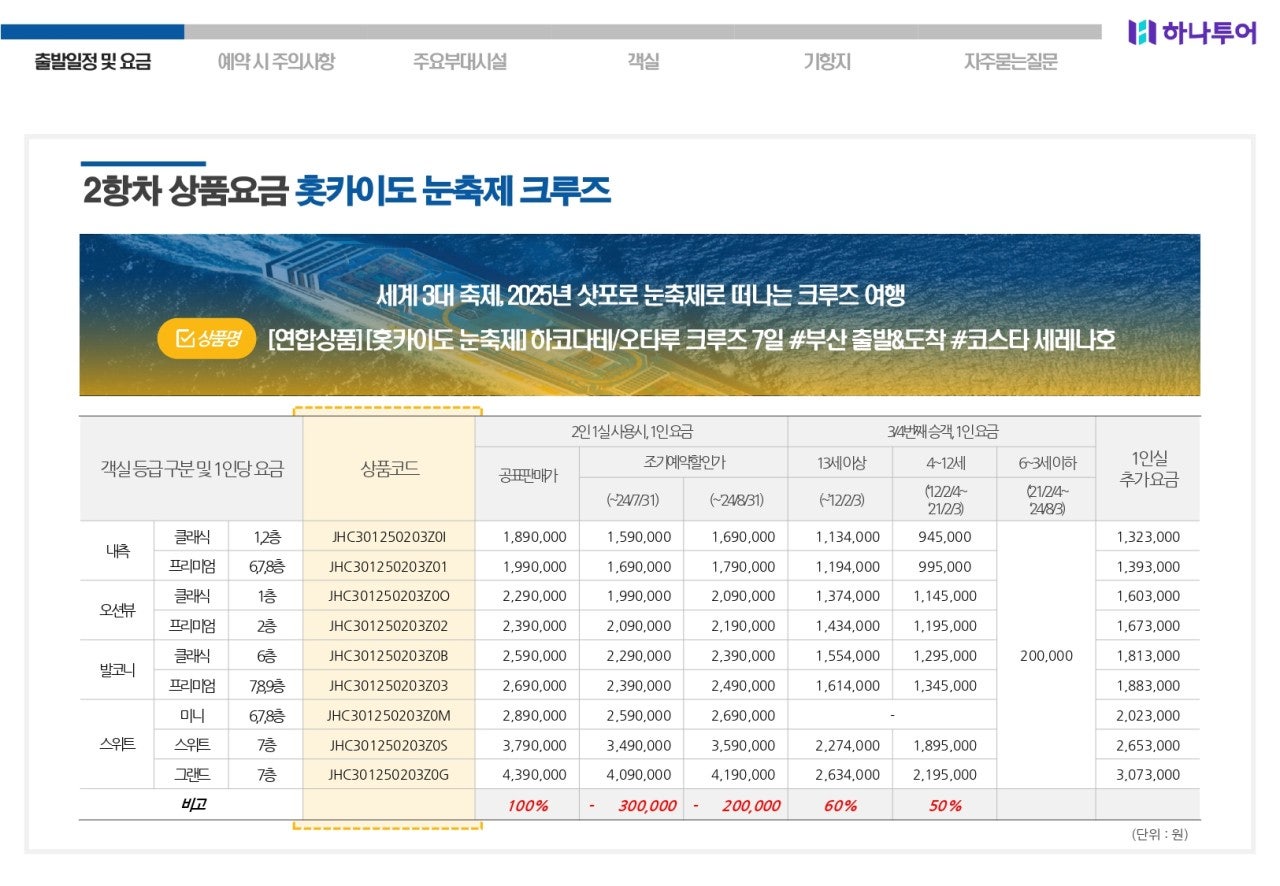The height and width of the screenshot is (886, 1280).
Task: Click the 13세이상 column header
Action: (840, 462)
